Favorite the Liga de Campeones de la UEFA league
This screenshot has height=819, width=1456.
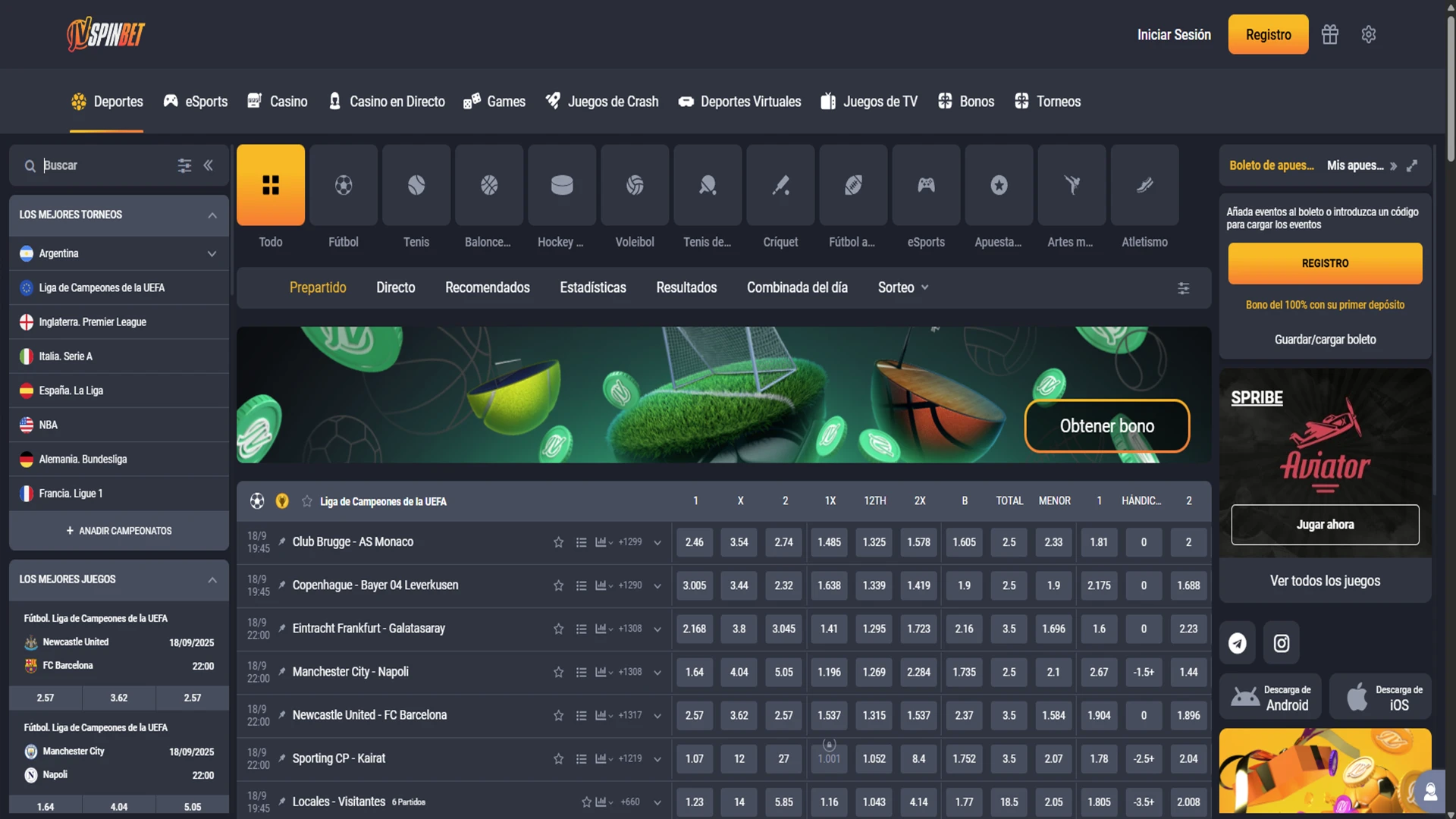(x=307, y=501)
